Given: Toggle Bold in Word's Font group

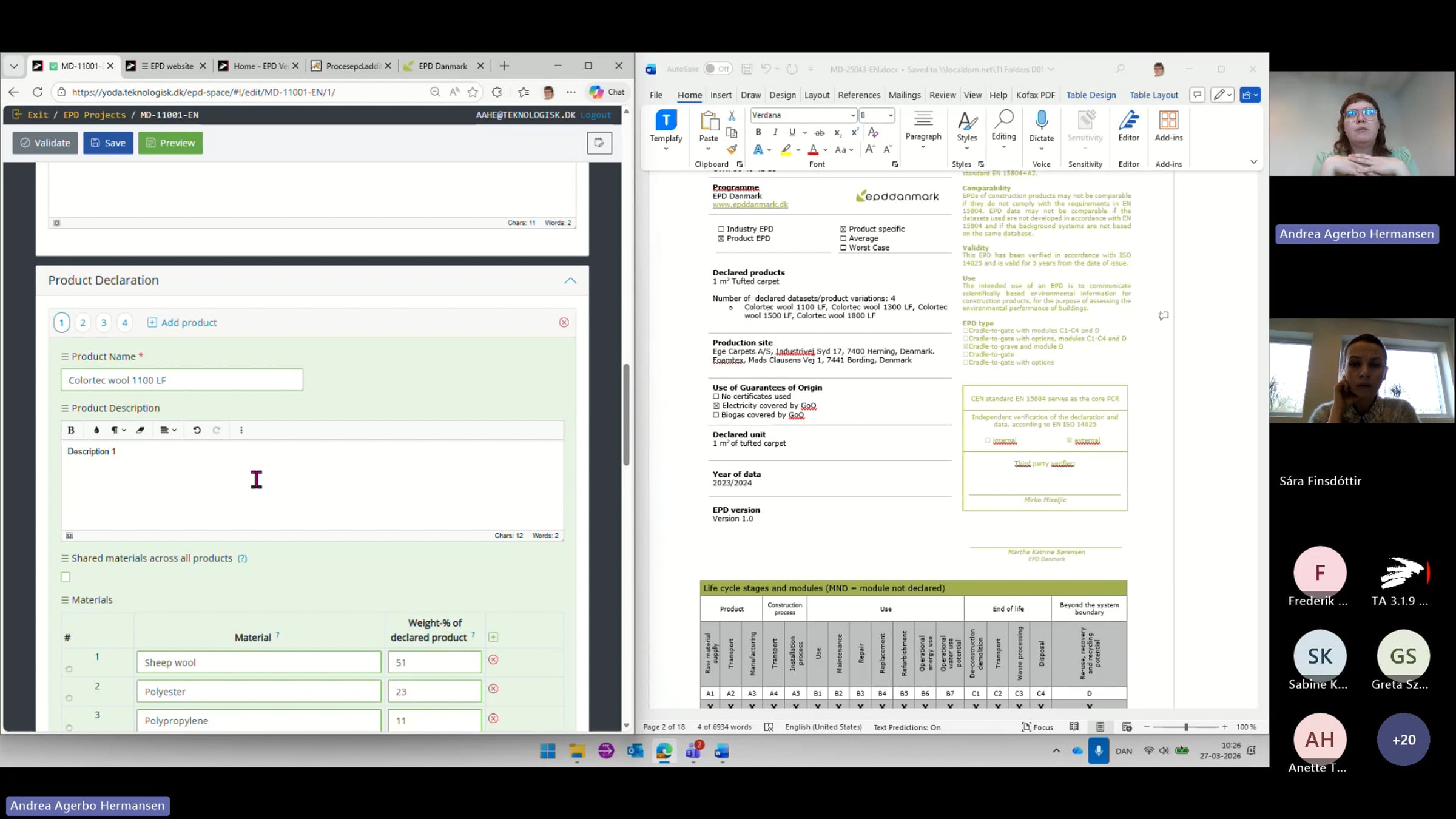Looking at the screenshot, I should tap(758, 132).
